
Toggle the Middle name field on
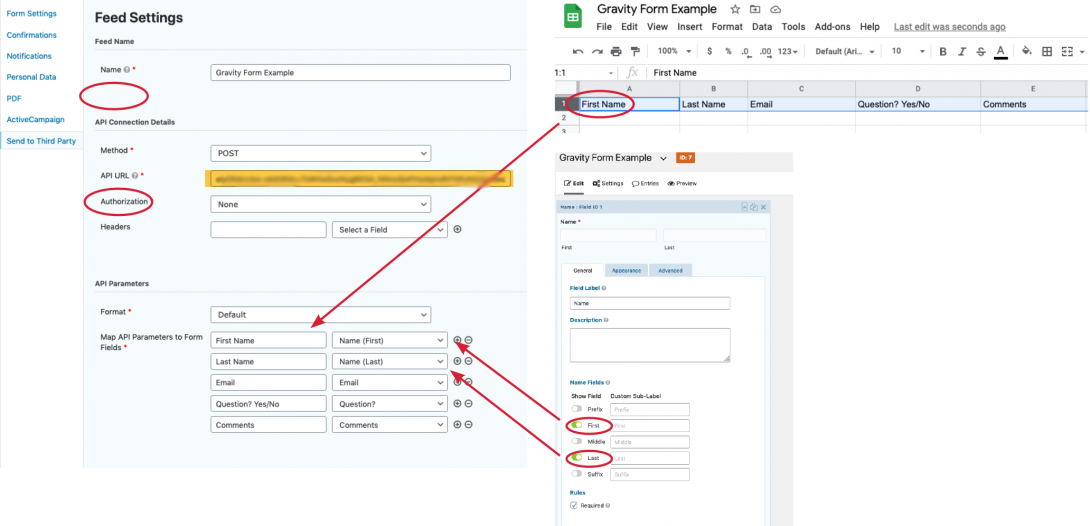pos(577,441)
